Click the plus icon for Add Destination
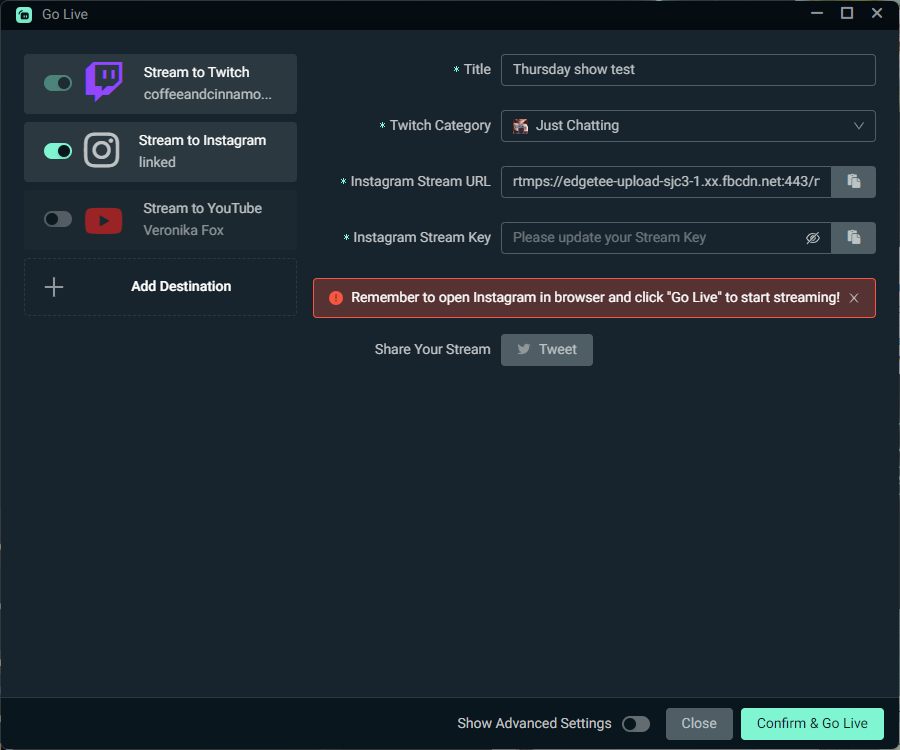 tap(54, 287)
